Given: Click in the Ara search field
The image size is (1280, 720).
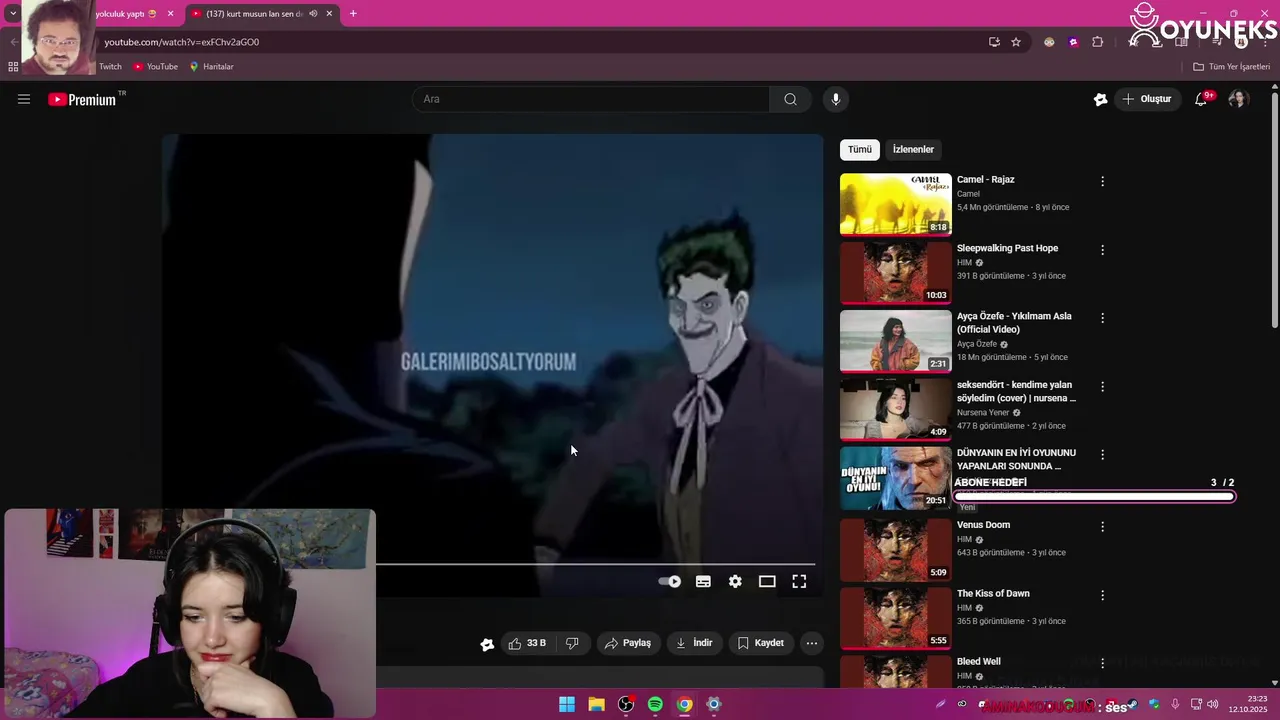Looking at the screenshot, I should (591, 99).
